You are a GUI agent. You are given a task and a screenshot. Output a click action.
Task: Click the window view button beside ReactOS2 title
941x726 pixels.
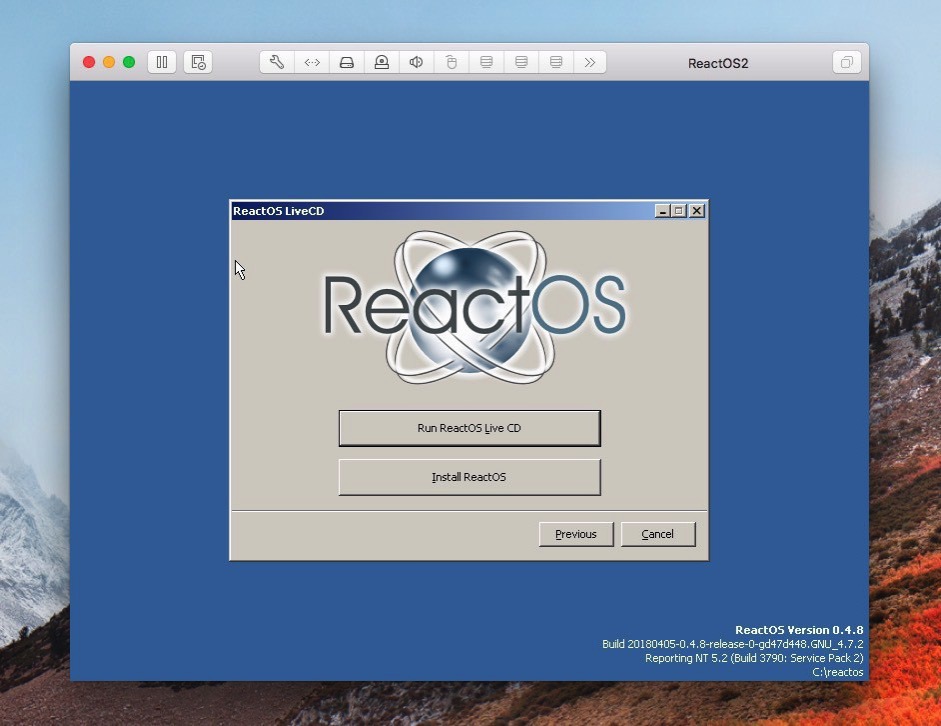coord(846,62)
